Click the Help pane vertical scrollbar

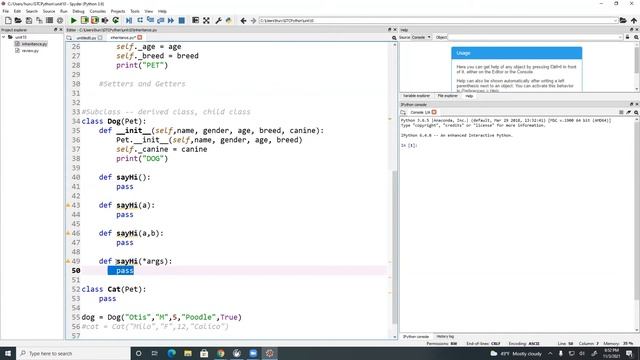[637, 60]
